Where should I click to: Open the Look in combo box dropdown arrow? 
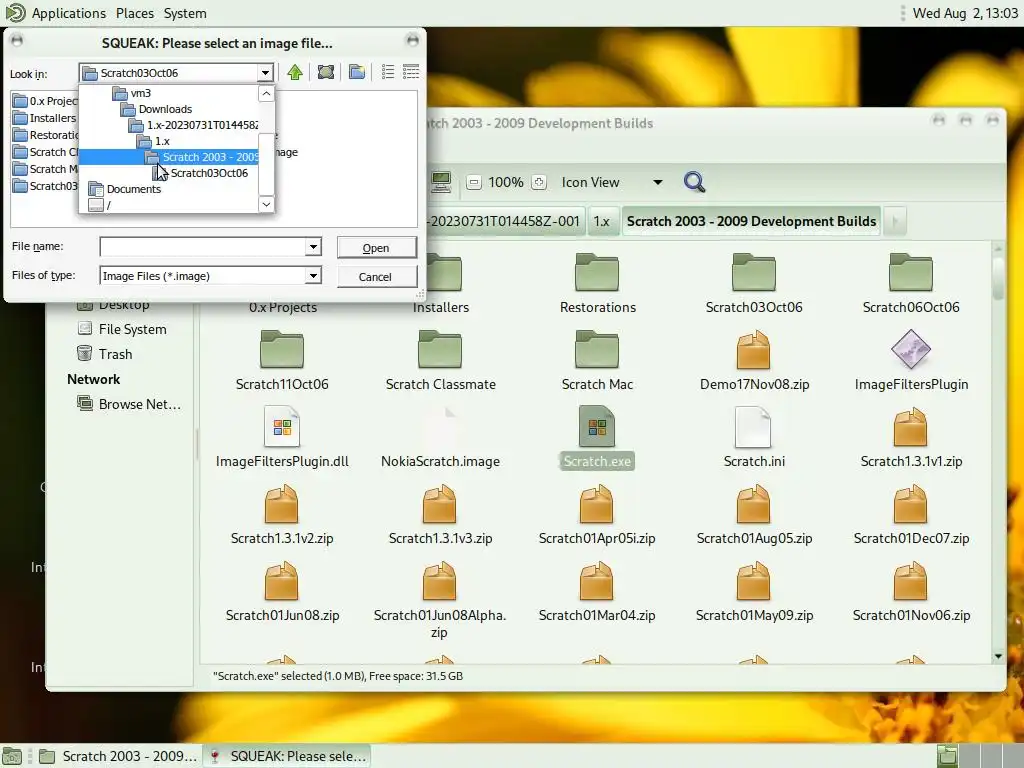pyautogui.click(x=265, y=72)
